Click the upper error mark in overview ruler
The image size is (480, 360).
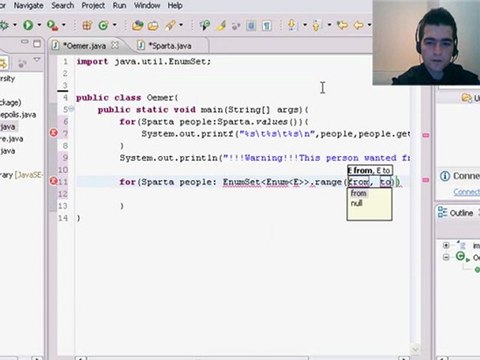point(426,135)
